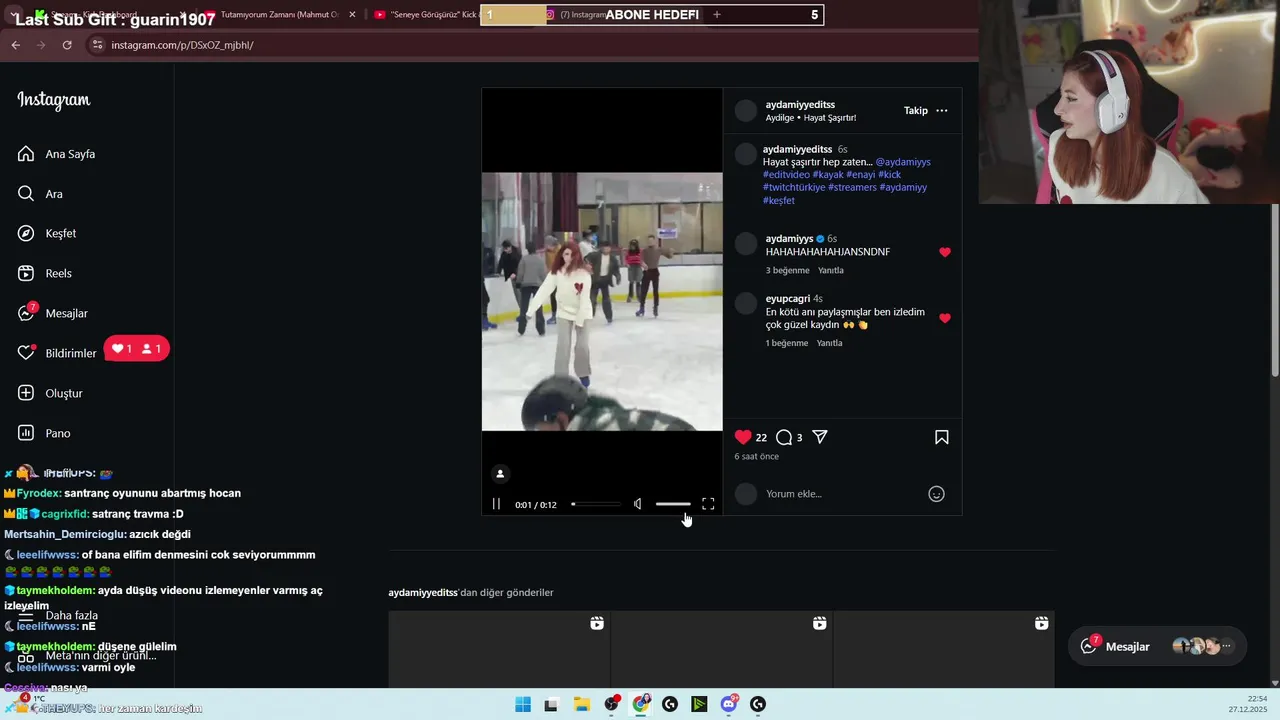This screenshot has width=1280, height=720.
Task: Open Keşfet explore compass icon
Action: [26, 233]
